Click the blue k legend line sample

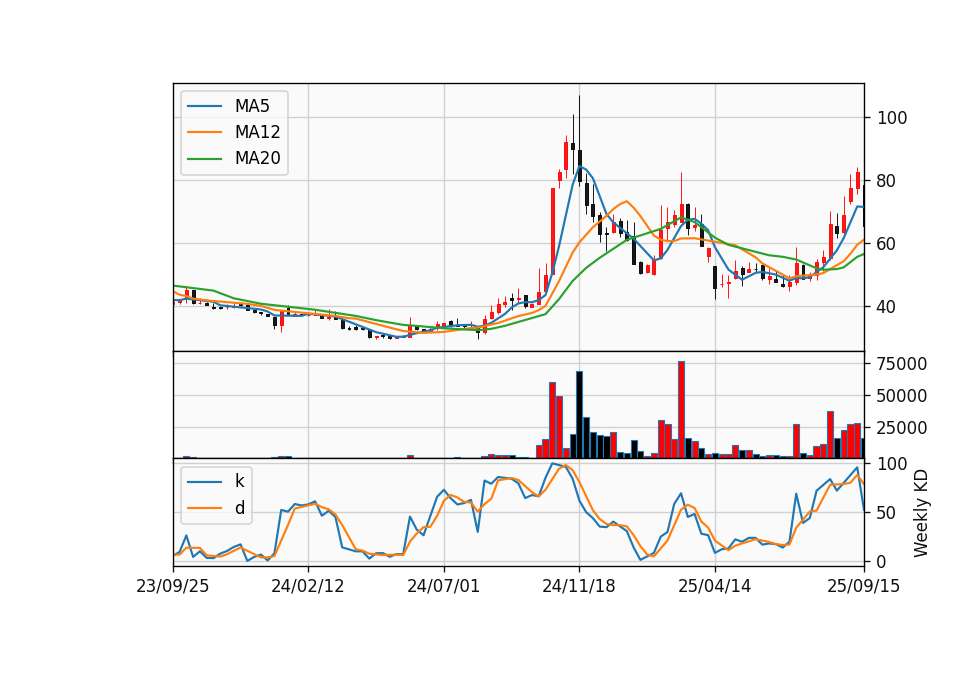tap(204, 482)
